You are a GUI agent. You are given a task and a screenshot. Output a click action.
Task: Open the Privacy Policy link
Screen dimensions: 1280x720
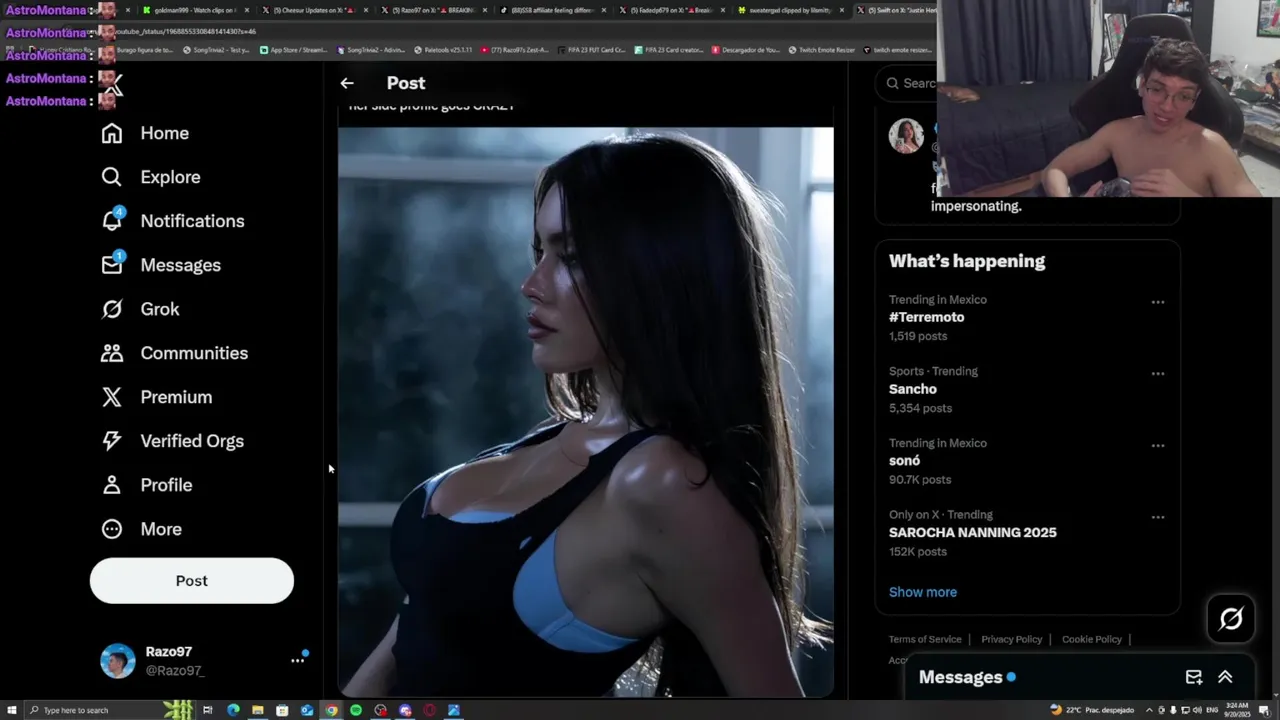pos(1011,639)
